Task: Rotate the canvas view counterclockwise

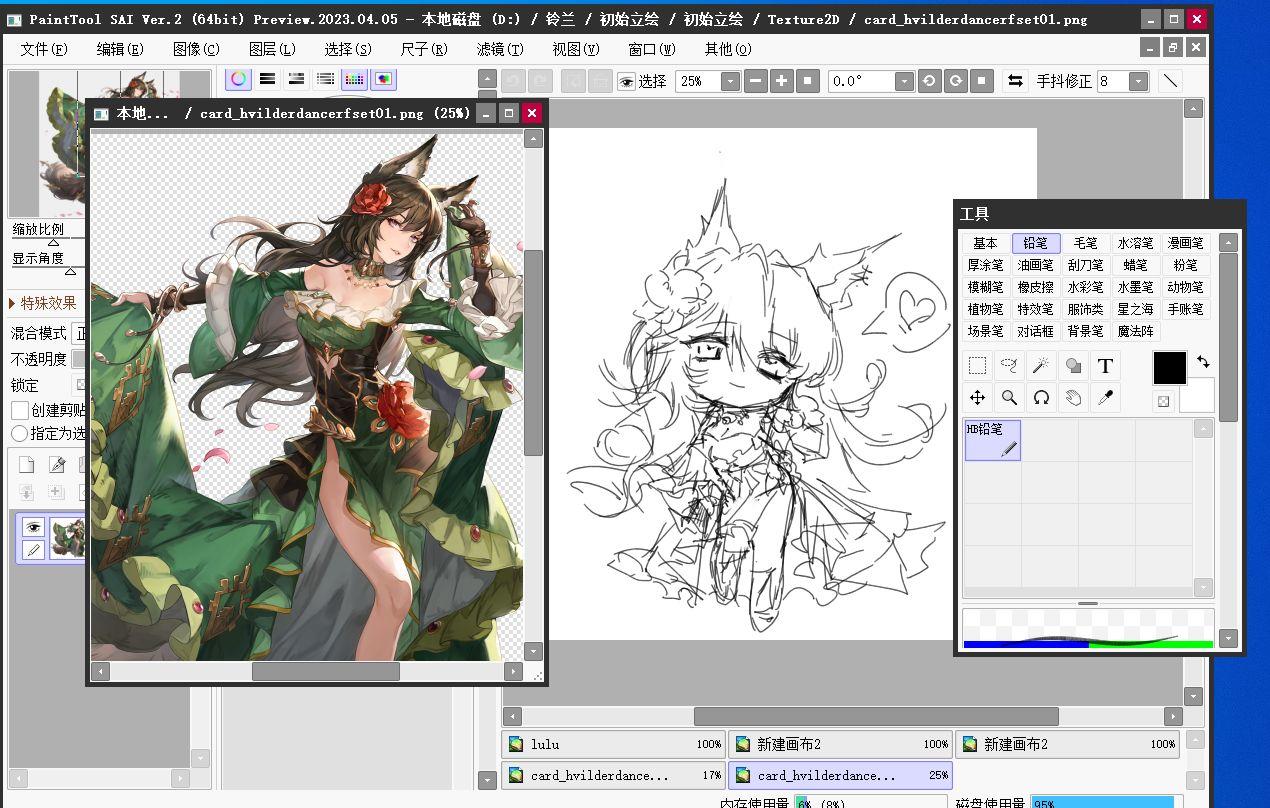Action: [x=929, y=81]
